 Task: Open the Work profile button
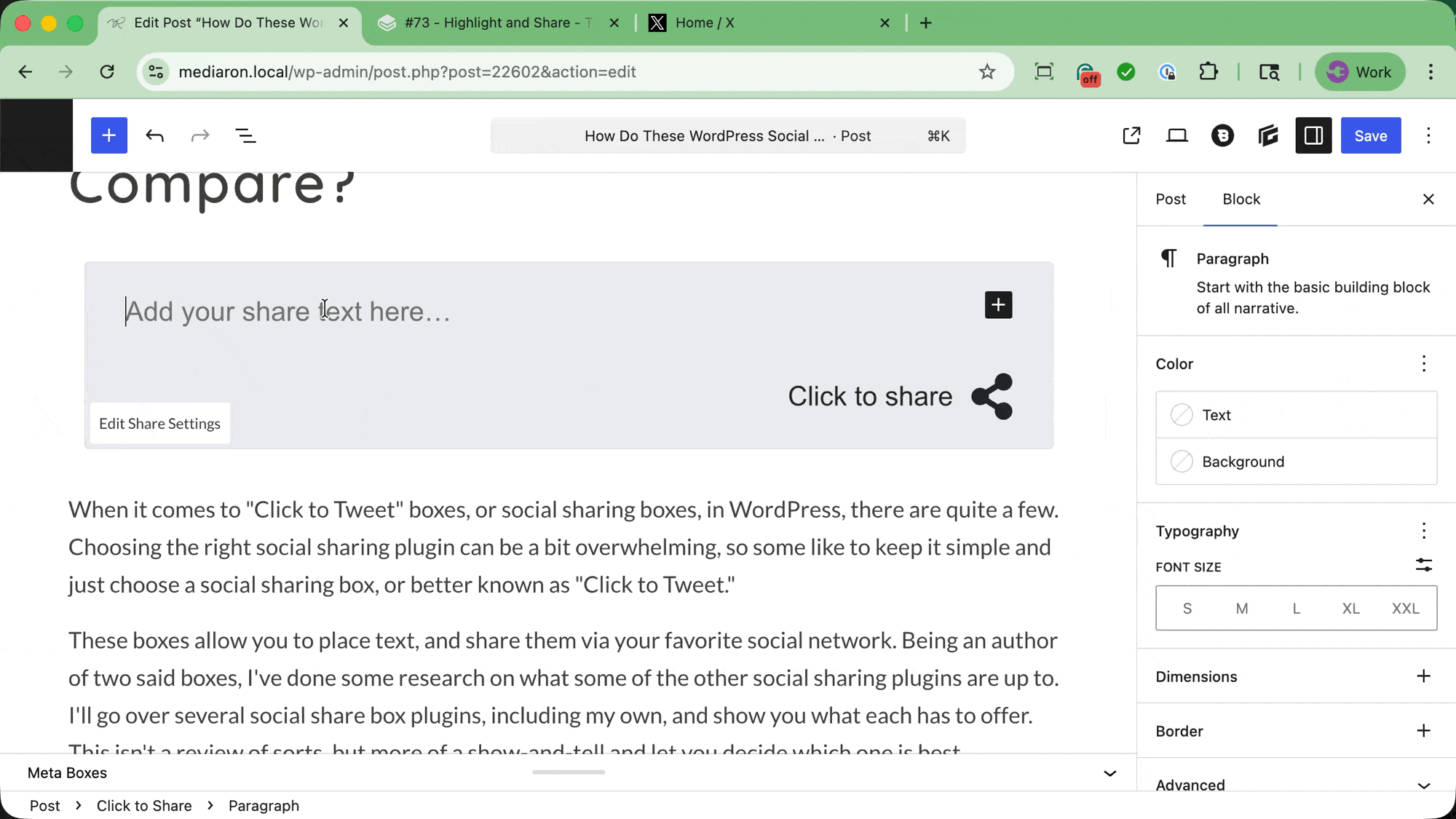click(x=1359, y=72)
